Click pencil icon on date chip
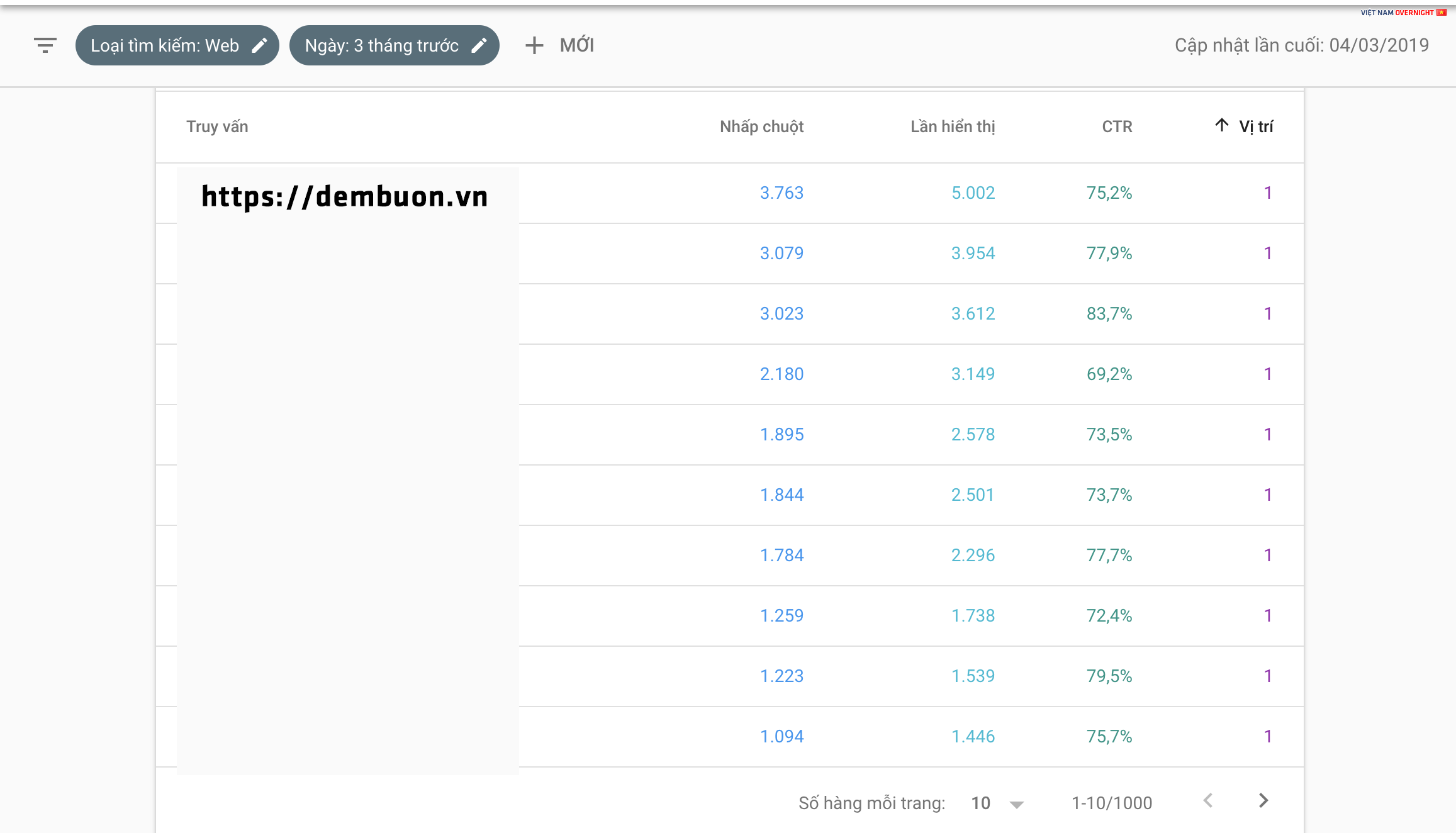Image resolution: width=1456 pixels, height=833 pixels. (x=479, y=45)
